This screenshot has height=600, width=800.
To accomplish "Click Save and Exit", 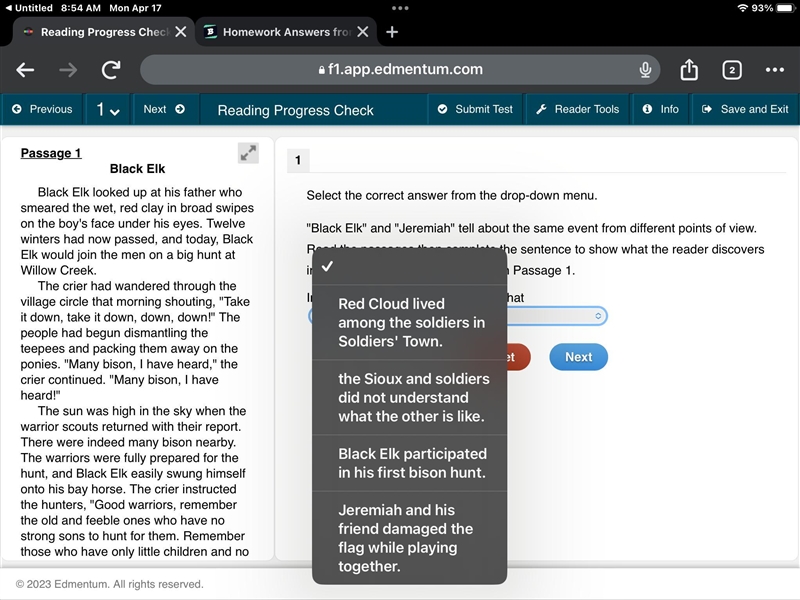I will pos(745,109).
